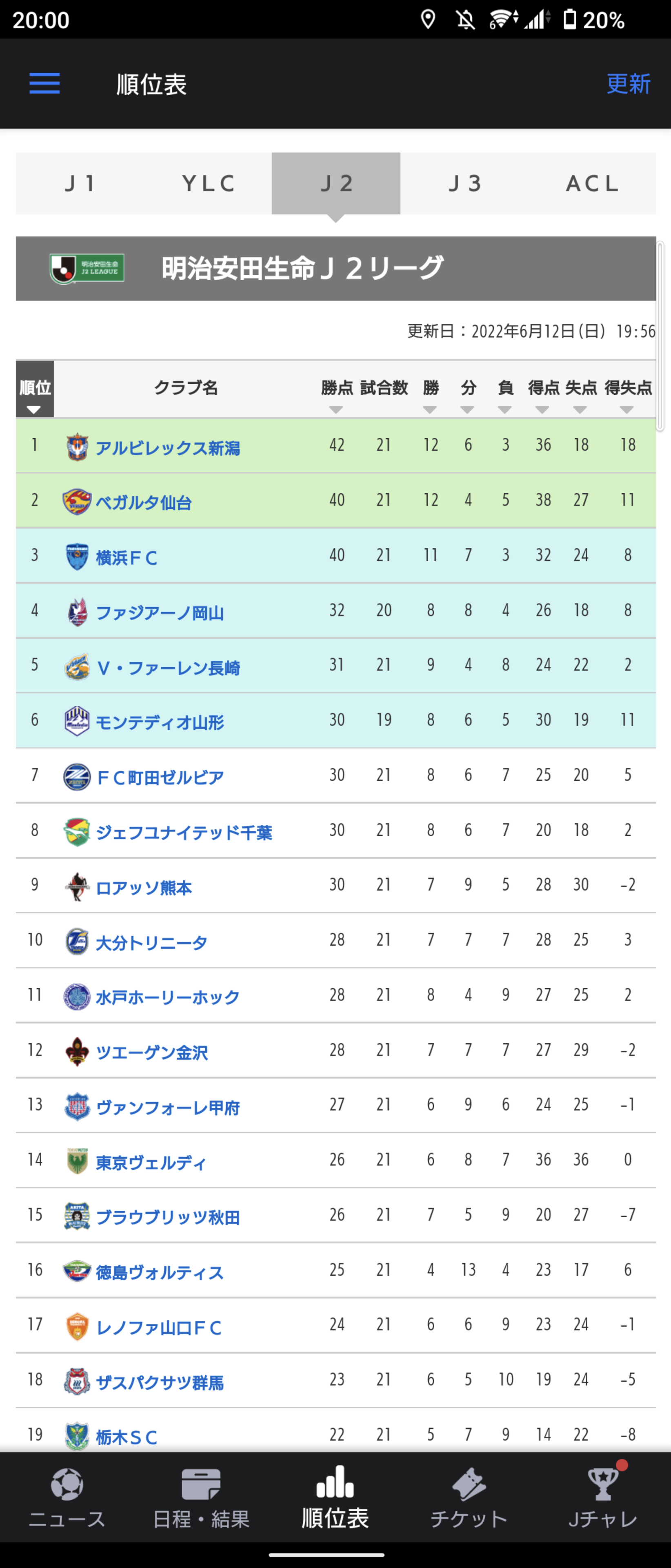The width and height of the screenshot is (671, 1568).
Task: Tap the 更新 refresh button
Action: (629, 83)
